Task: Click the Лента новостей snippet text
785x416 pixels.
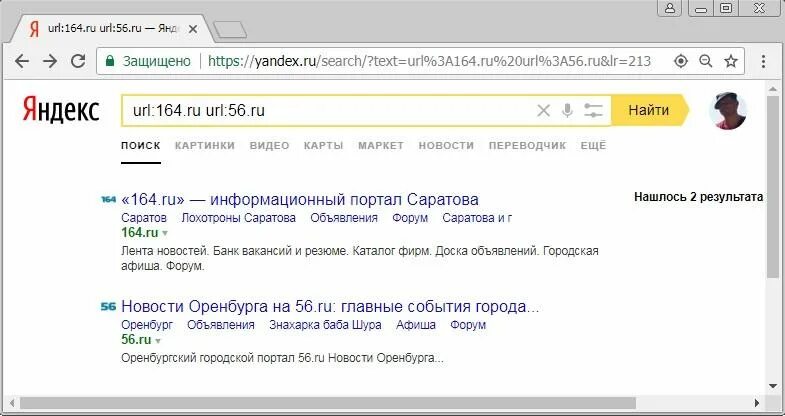Action: tap(360, 258)
